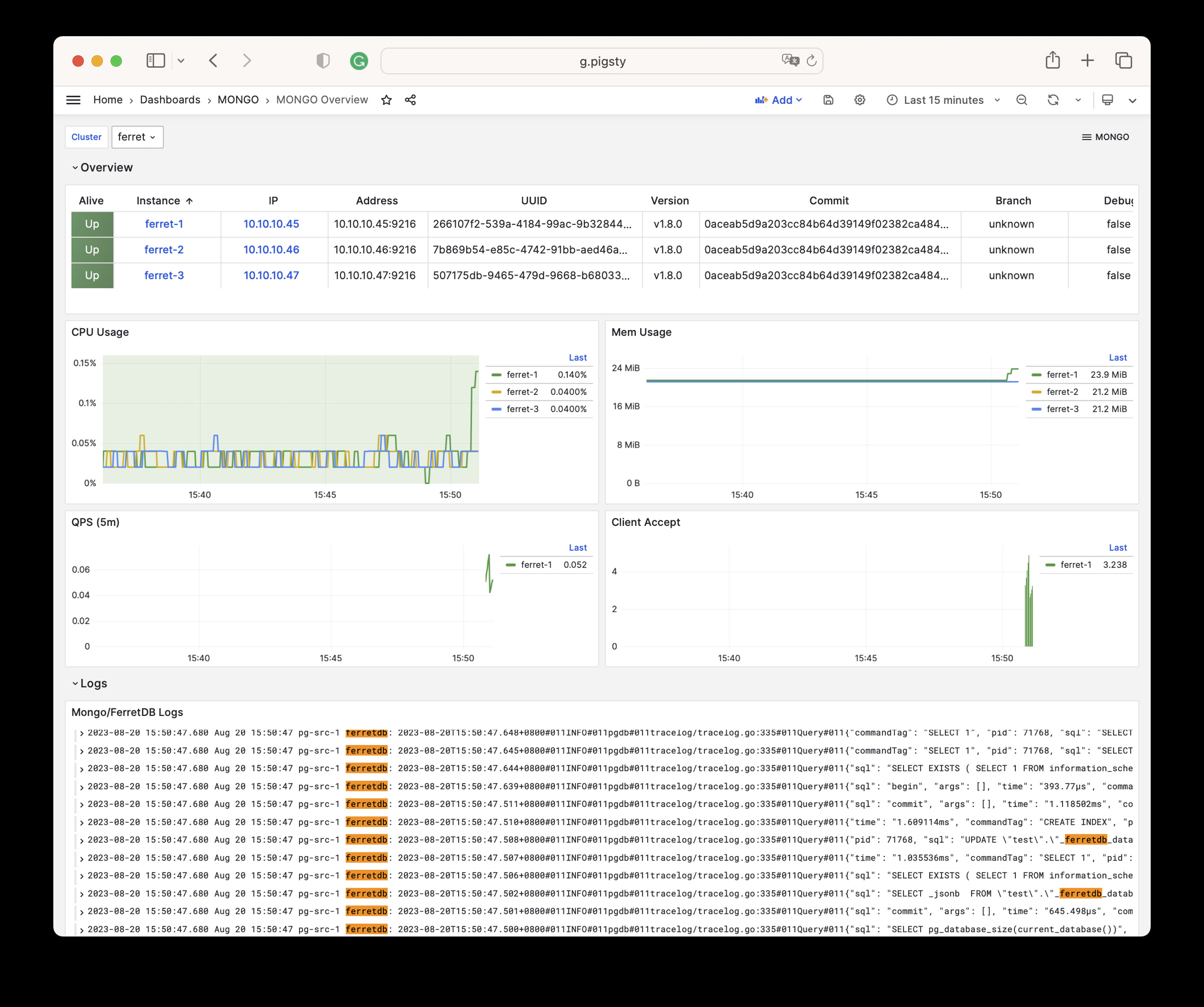Toggle ferret-2 series in CPU legend
1204x1007 pixels.
pyautogui.click(x=522, y=392)
